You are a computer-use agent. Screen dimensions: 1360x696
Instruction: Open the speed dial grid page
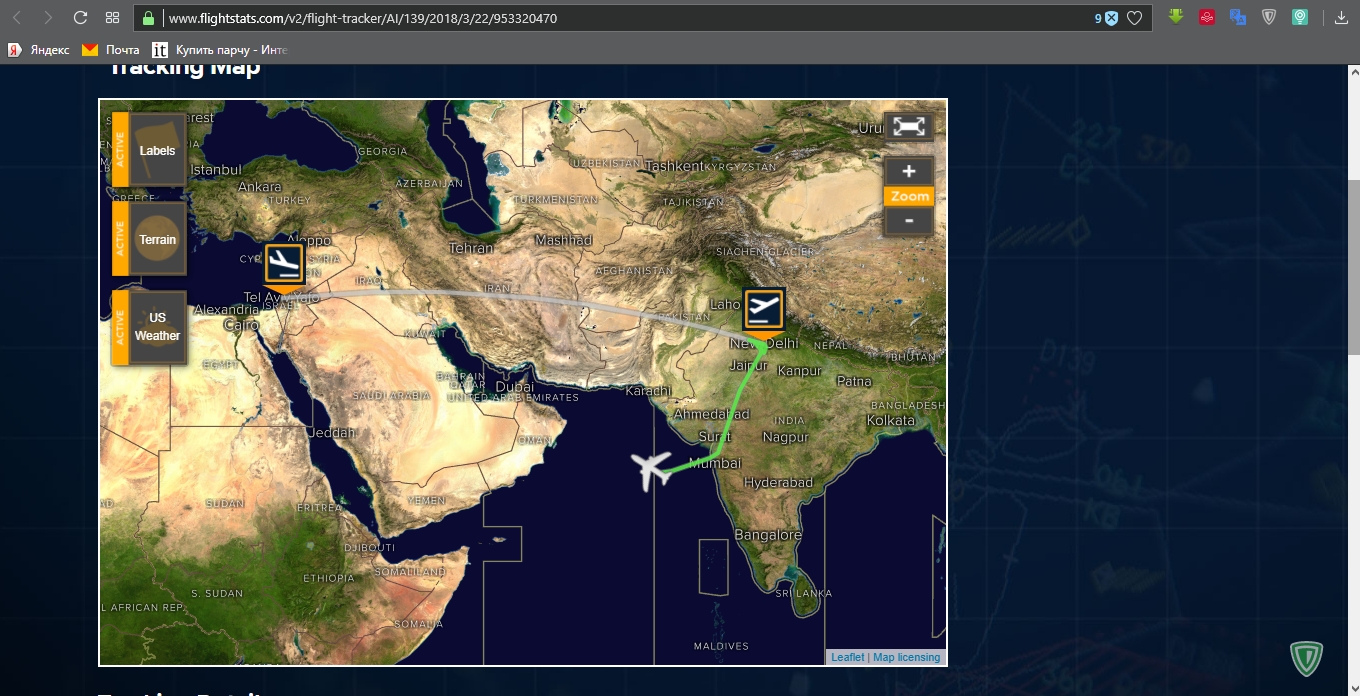(112, 18)
